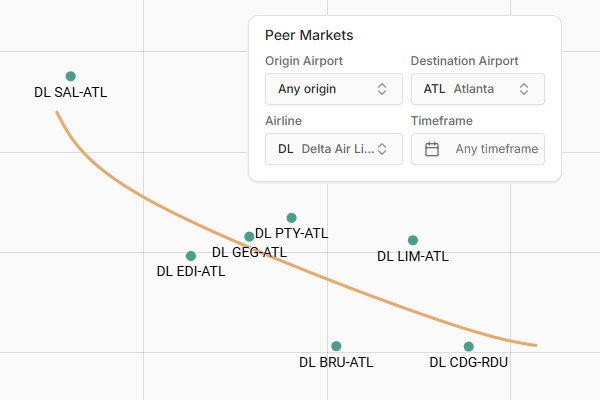Click the calendar icon in Timeframe field

[x=432, y=149]
